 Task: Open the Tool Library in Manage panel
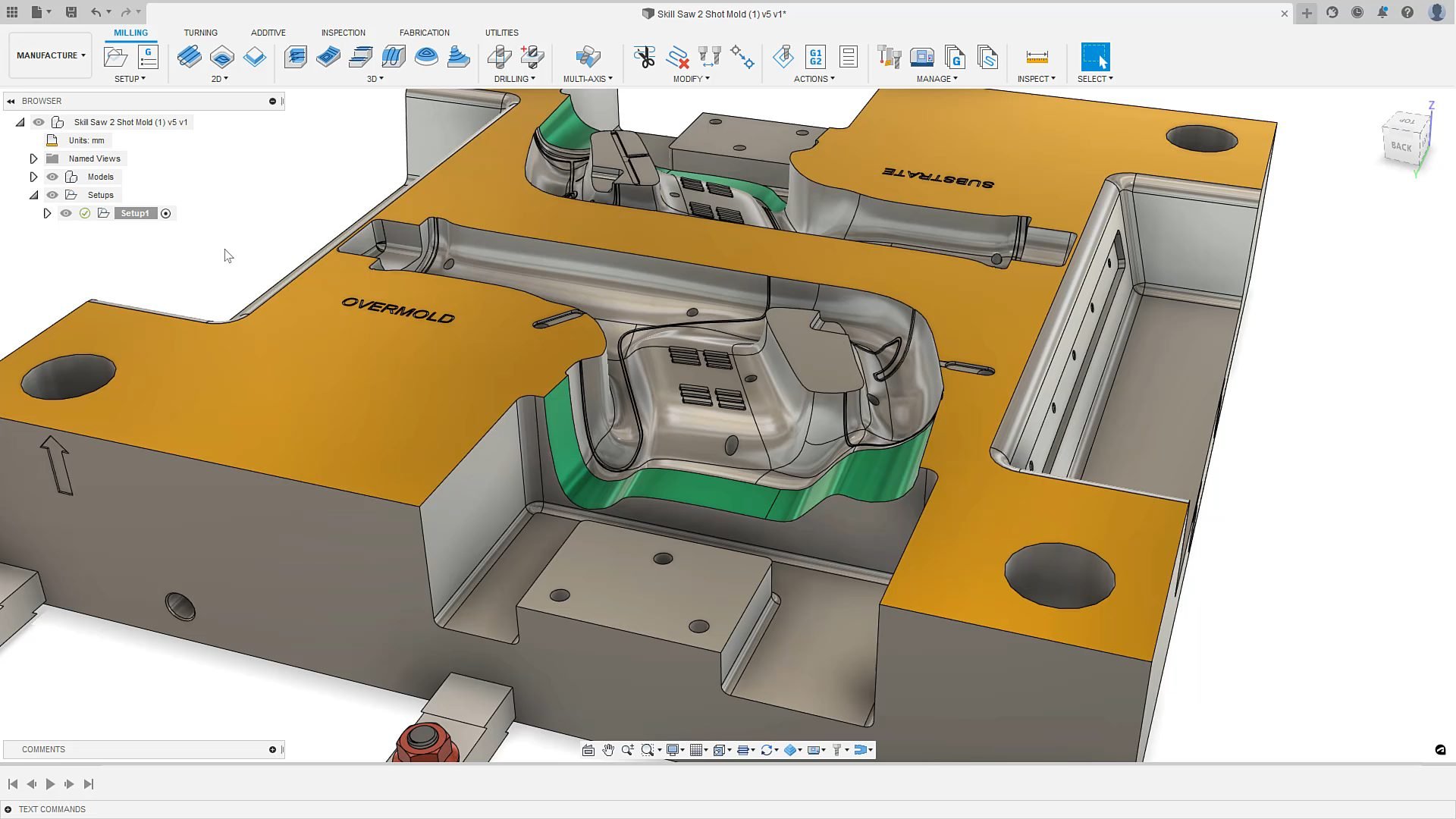(888, 57)
